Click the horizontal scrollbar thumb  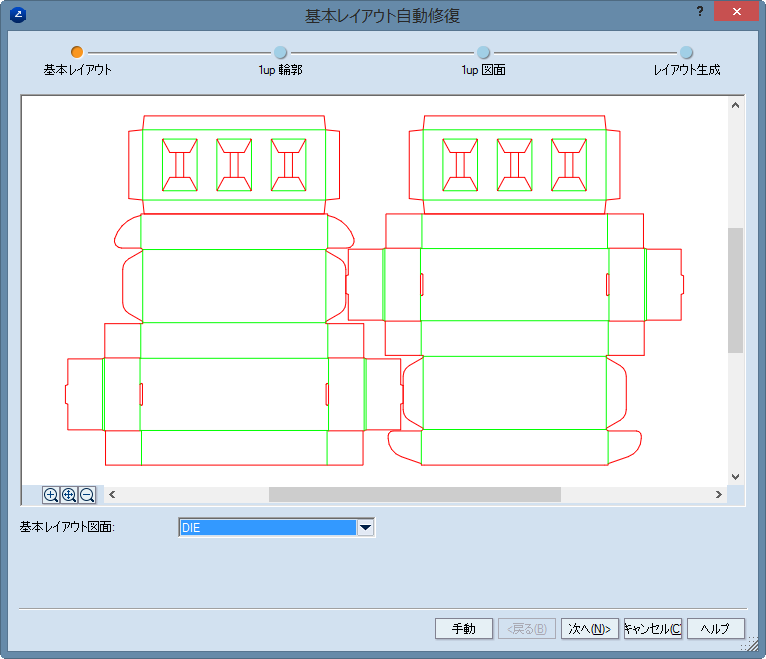pyautogui.click(x=415, y=494)
